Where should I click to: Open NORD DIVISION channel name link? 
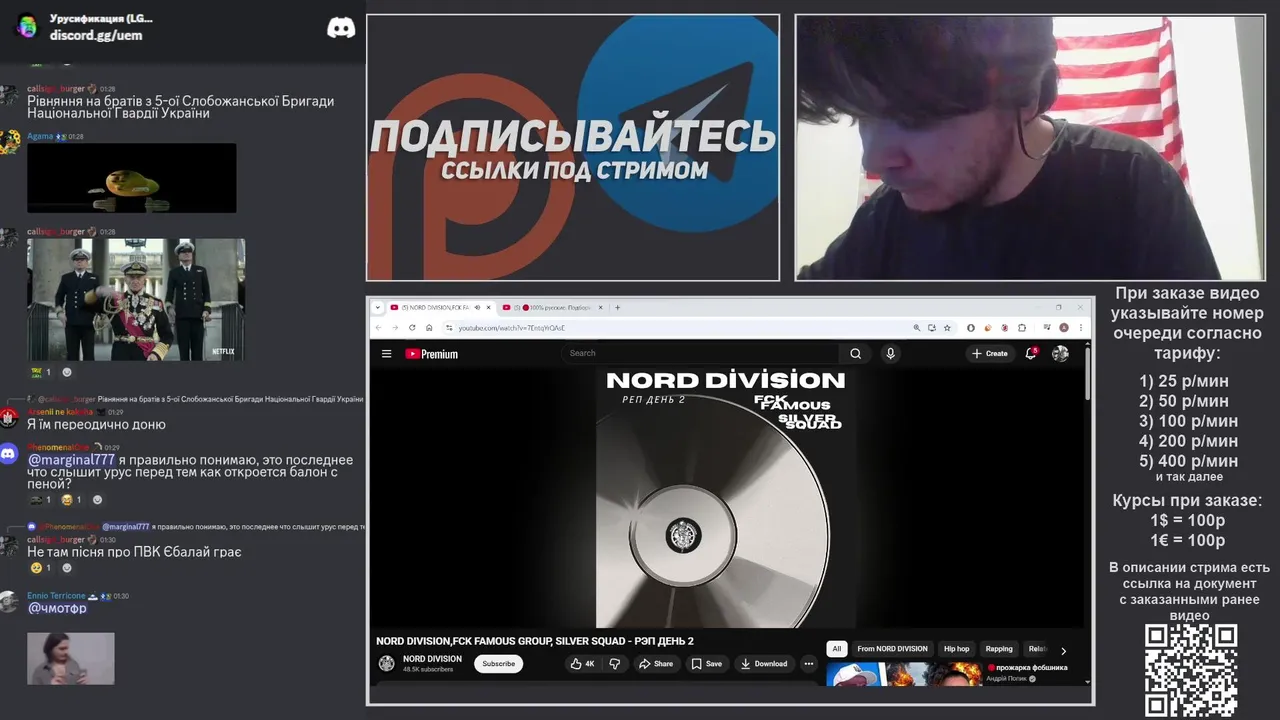tap(432, 659)
